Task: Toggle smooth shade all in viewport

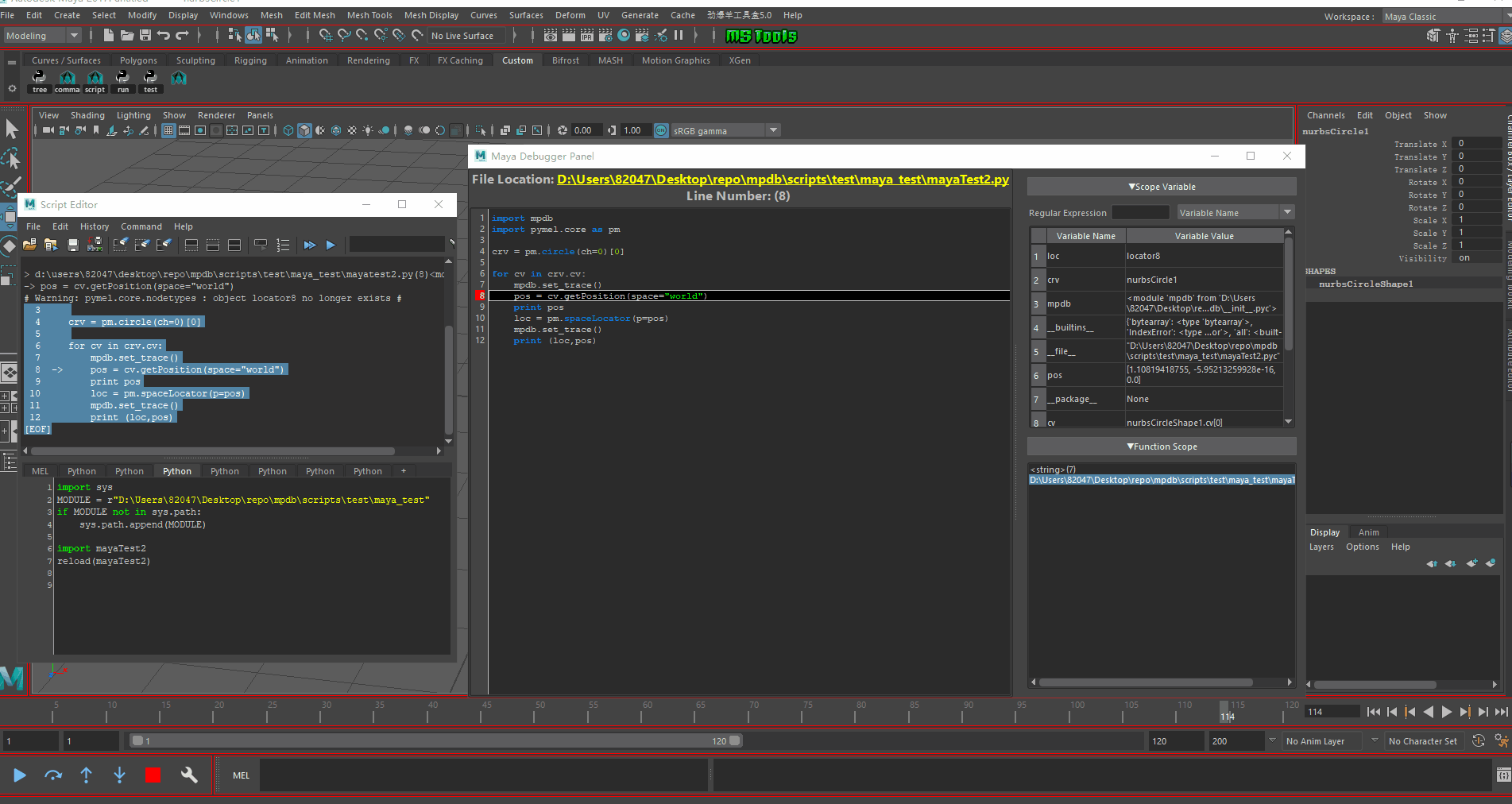Action: pos(304,130)
